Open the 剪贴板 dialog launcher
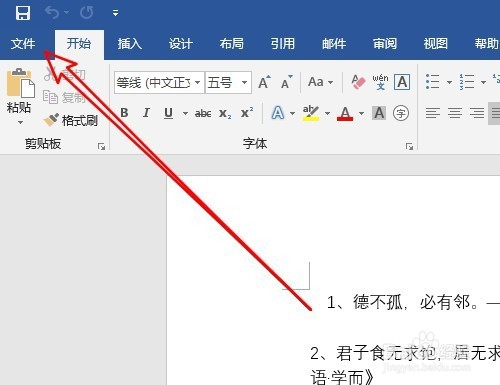Image resolution: width=500 pixels, height=385 pixels. pyautogui.click(x=101, y=146)
